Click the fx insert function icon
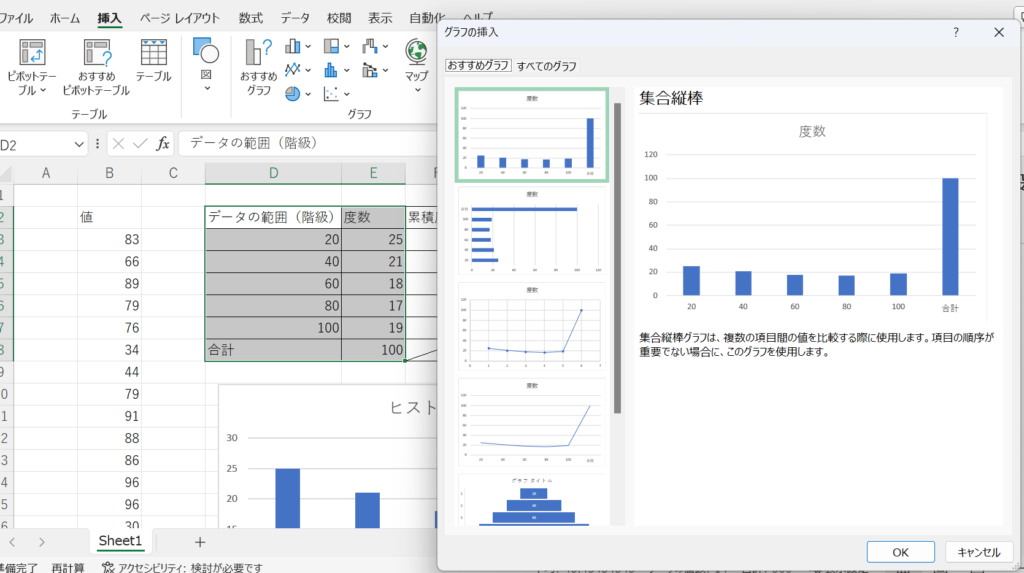 (163, 144)
